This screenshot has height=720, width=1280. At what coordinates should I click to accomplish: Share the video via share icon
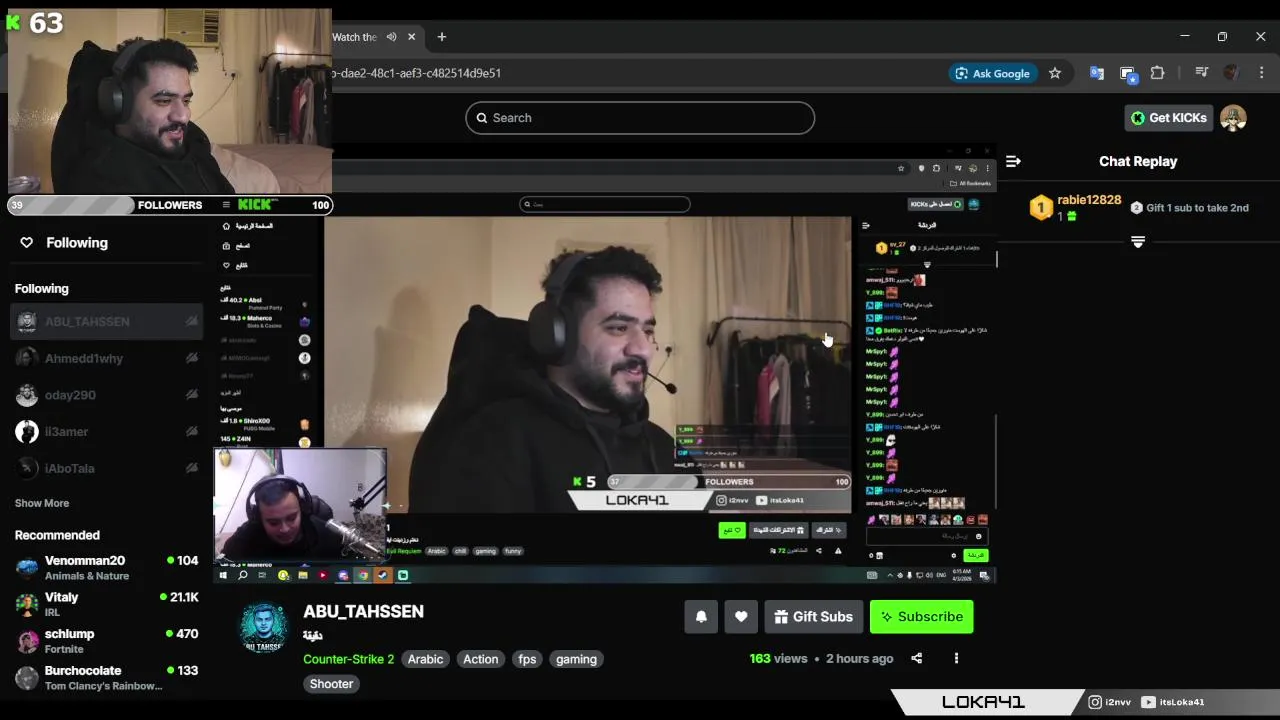tap(917, 658)
